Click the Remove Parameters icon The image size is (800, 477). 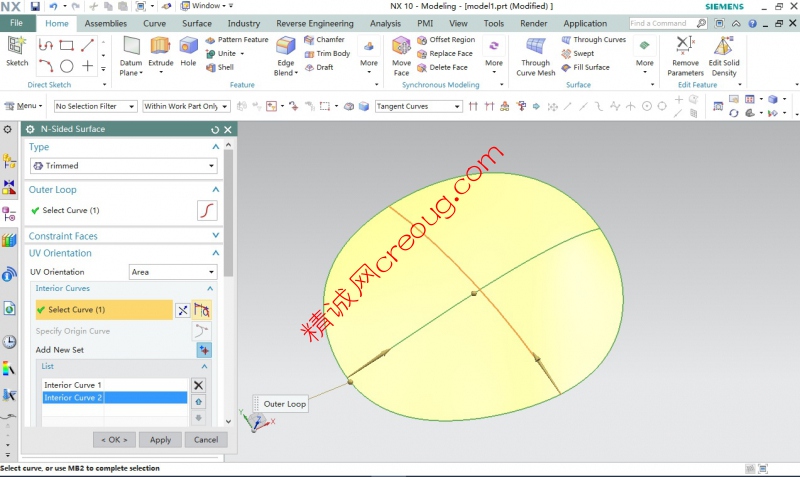pos(685,52)
